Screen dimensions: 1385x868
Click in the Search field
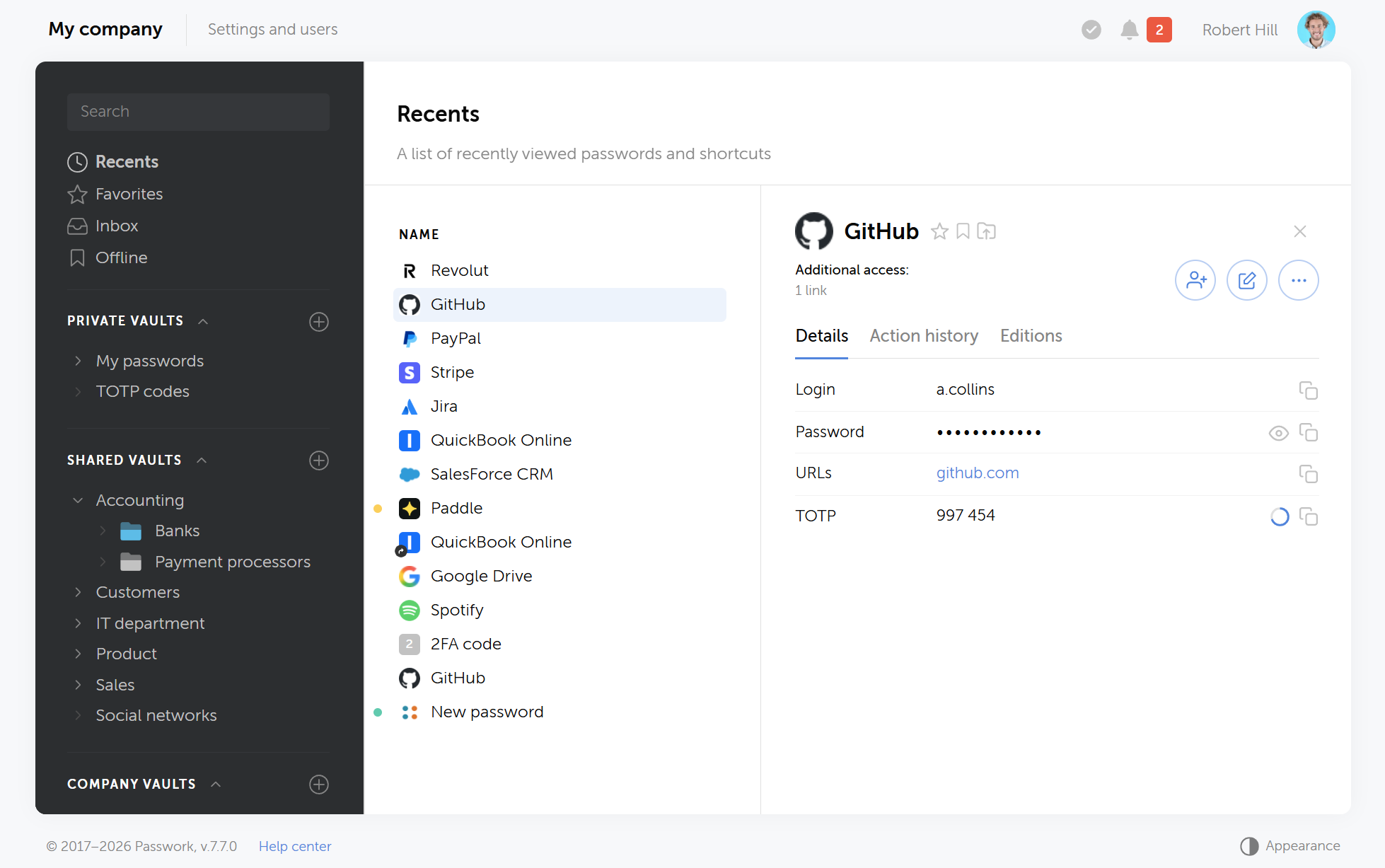(198, 112)
